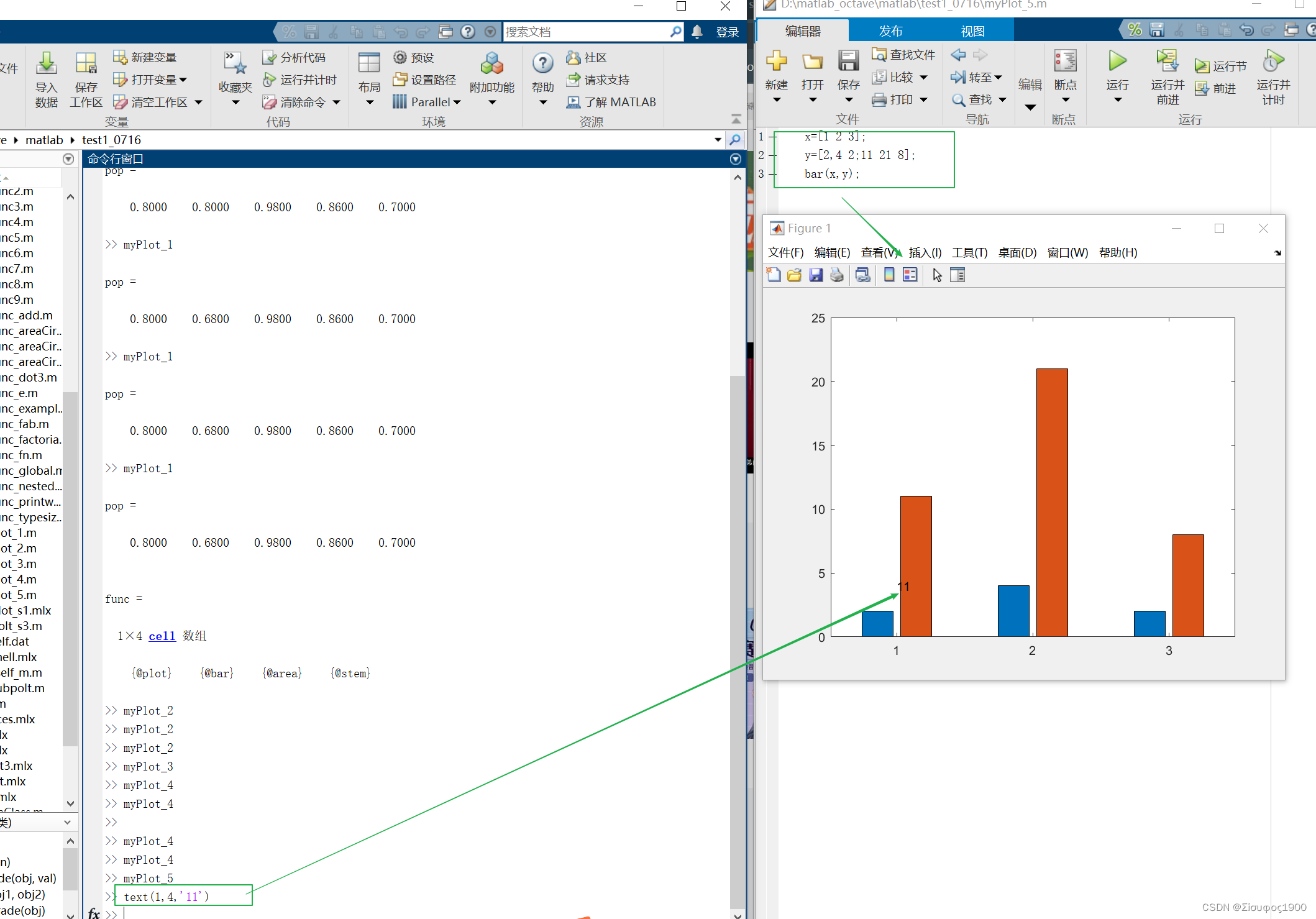This screenshot has height=919, width=1316.
Task: Expand current folder path dropdown arrow
Action: pos(718,140)
